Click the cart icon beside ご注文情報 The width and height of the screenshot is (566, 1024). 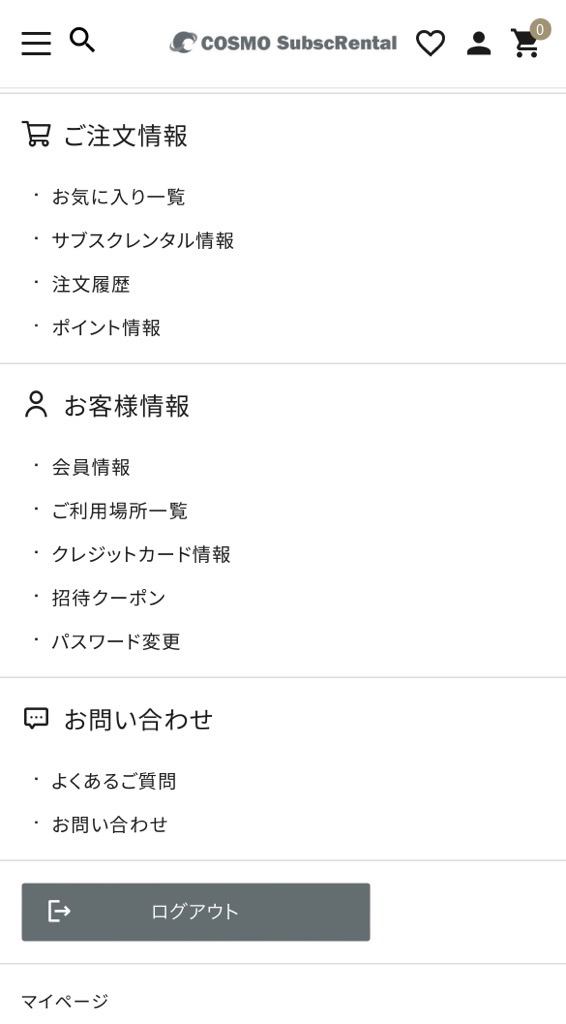36,134
